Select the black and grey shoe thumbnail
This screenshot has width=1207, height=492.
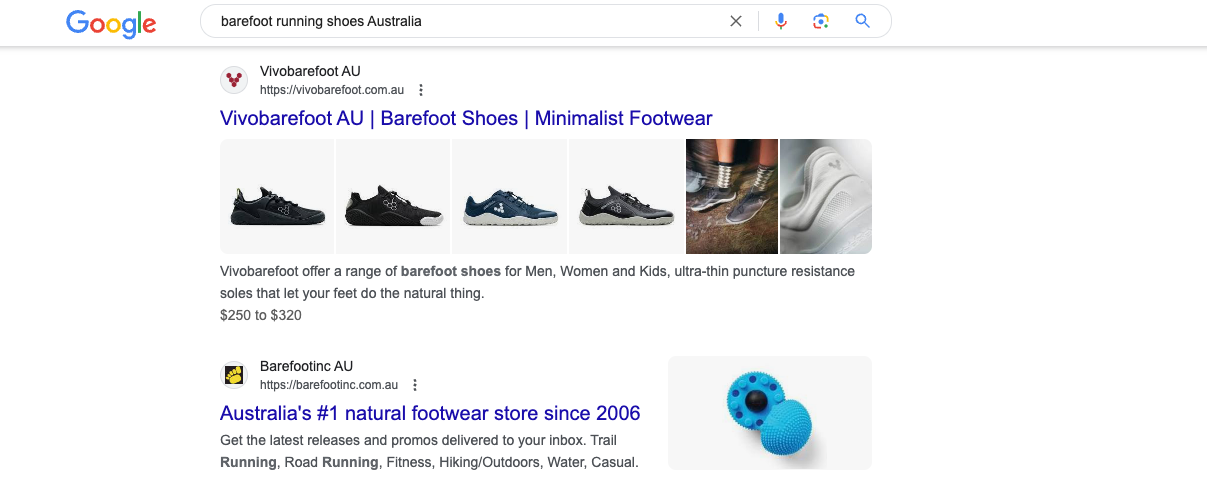point(625,196)
